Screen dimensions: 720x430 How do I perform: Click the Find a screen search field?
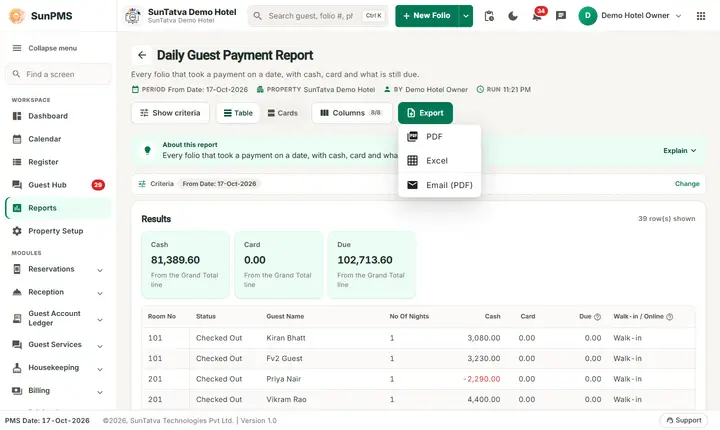click(x=58, y=74)
